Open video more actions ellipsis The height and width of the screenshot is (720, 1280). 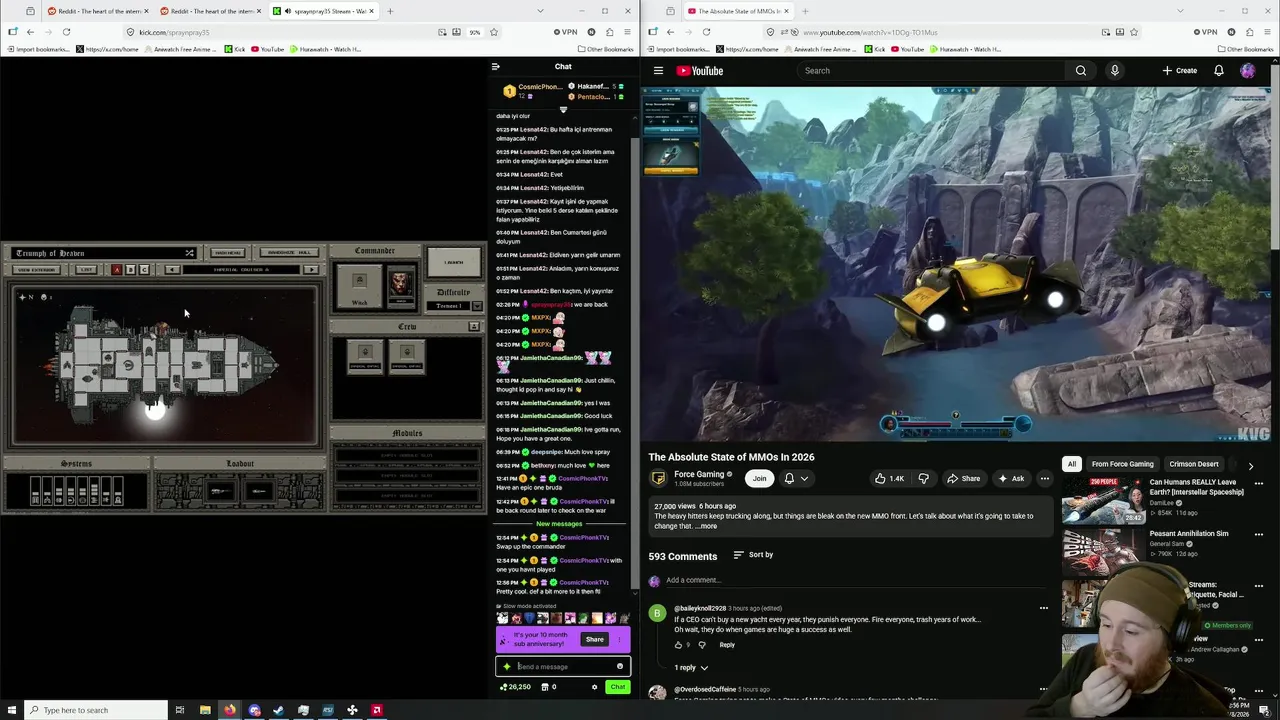click(1044, 478)
